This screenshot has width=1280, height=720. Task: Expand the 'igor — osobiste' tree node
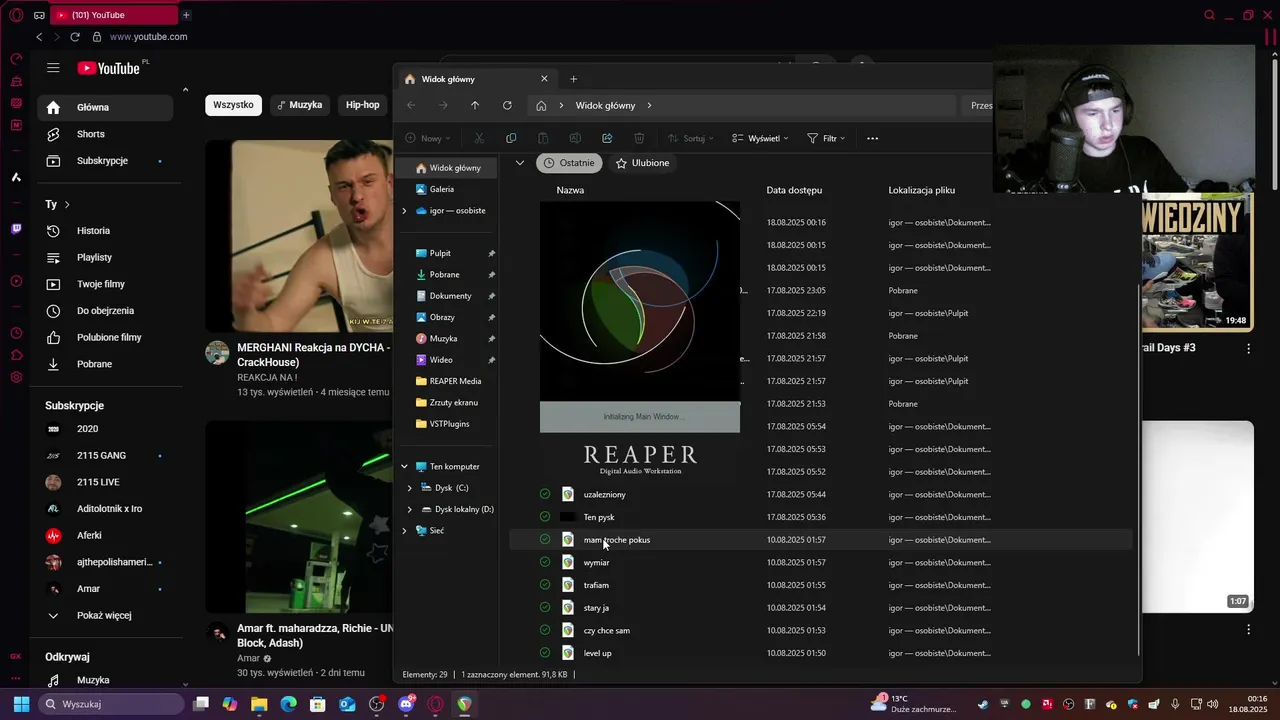coord(404,211)
